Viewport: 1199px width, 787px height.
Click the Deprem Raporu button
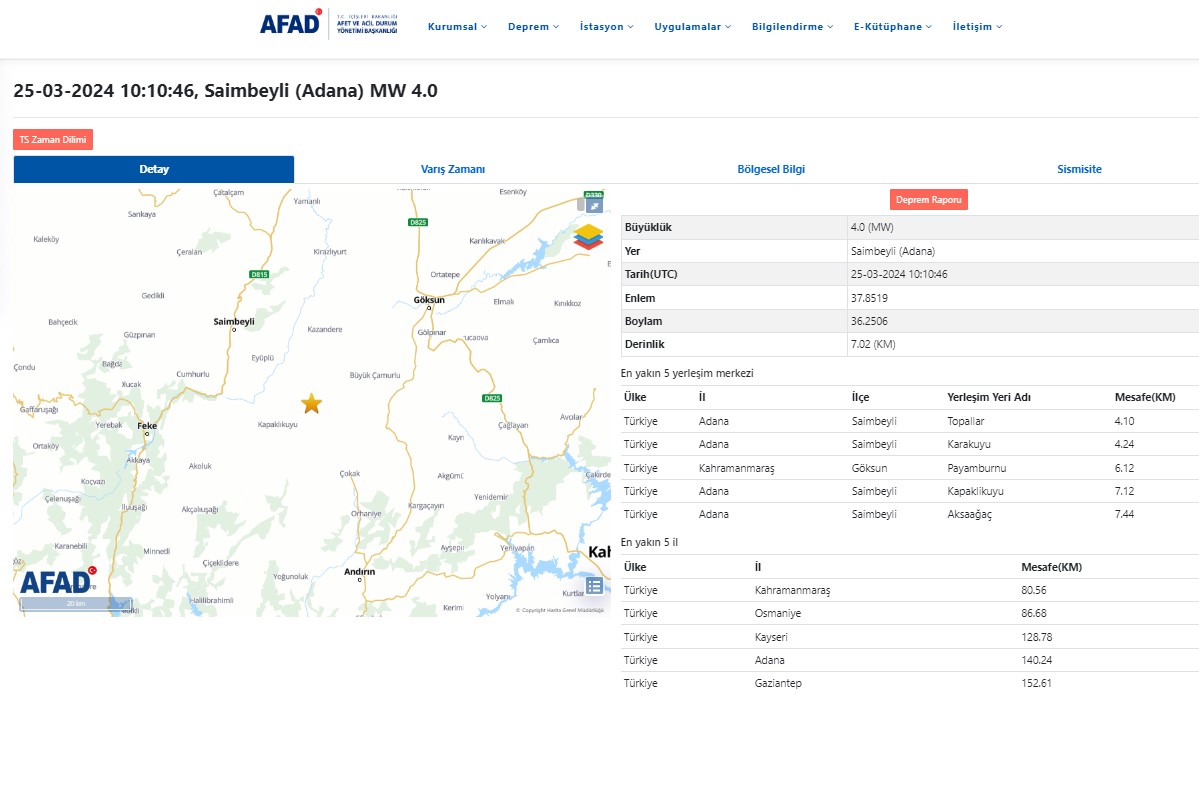click(928, 200)
